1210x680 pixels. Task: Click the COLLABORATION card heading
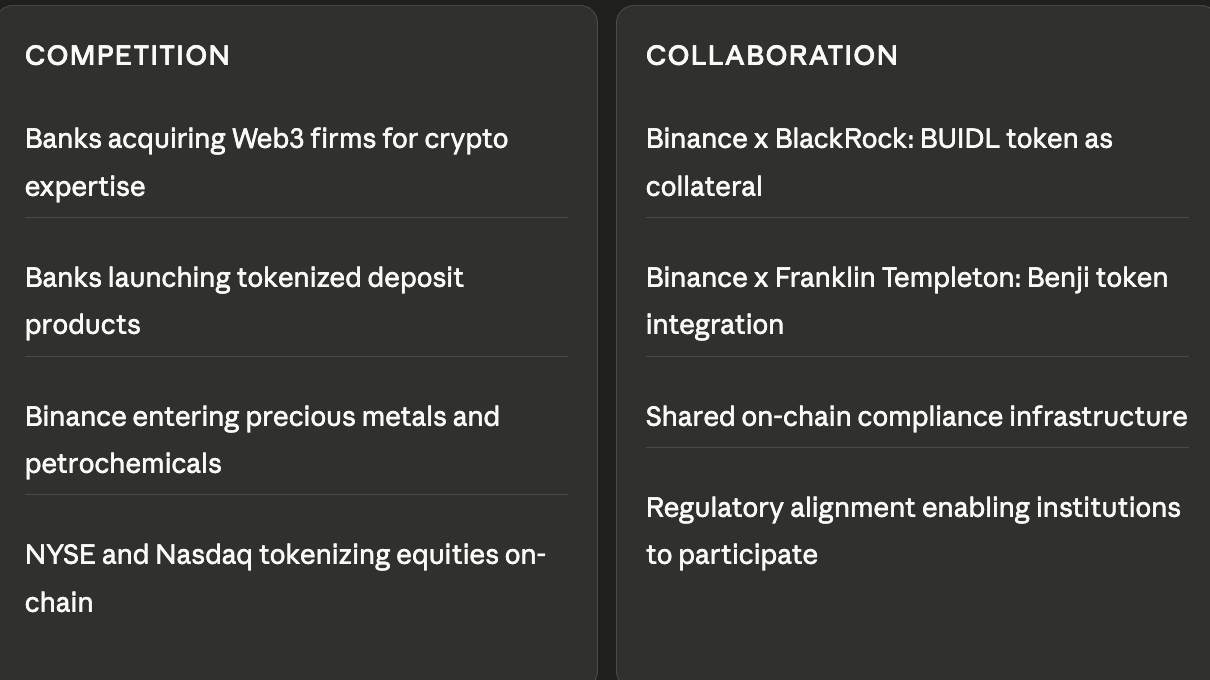coord(771,55)
